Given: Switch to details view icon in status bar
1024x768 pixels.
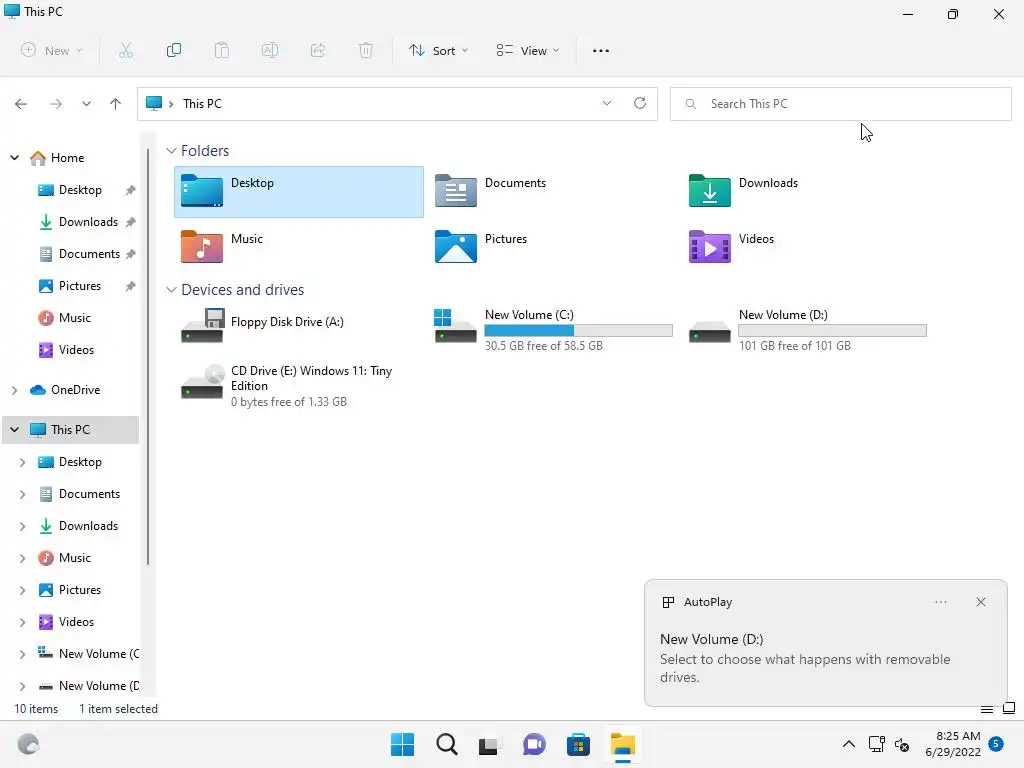Looking at the screenshot, I should coord(987,709).
